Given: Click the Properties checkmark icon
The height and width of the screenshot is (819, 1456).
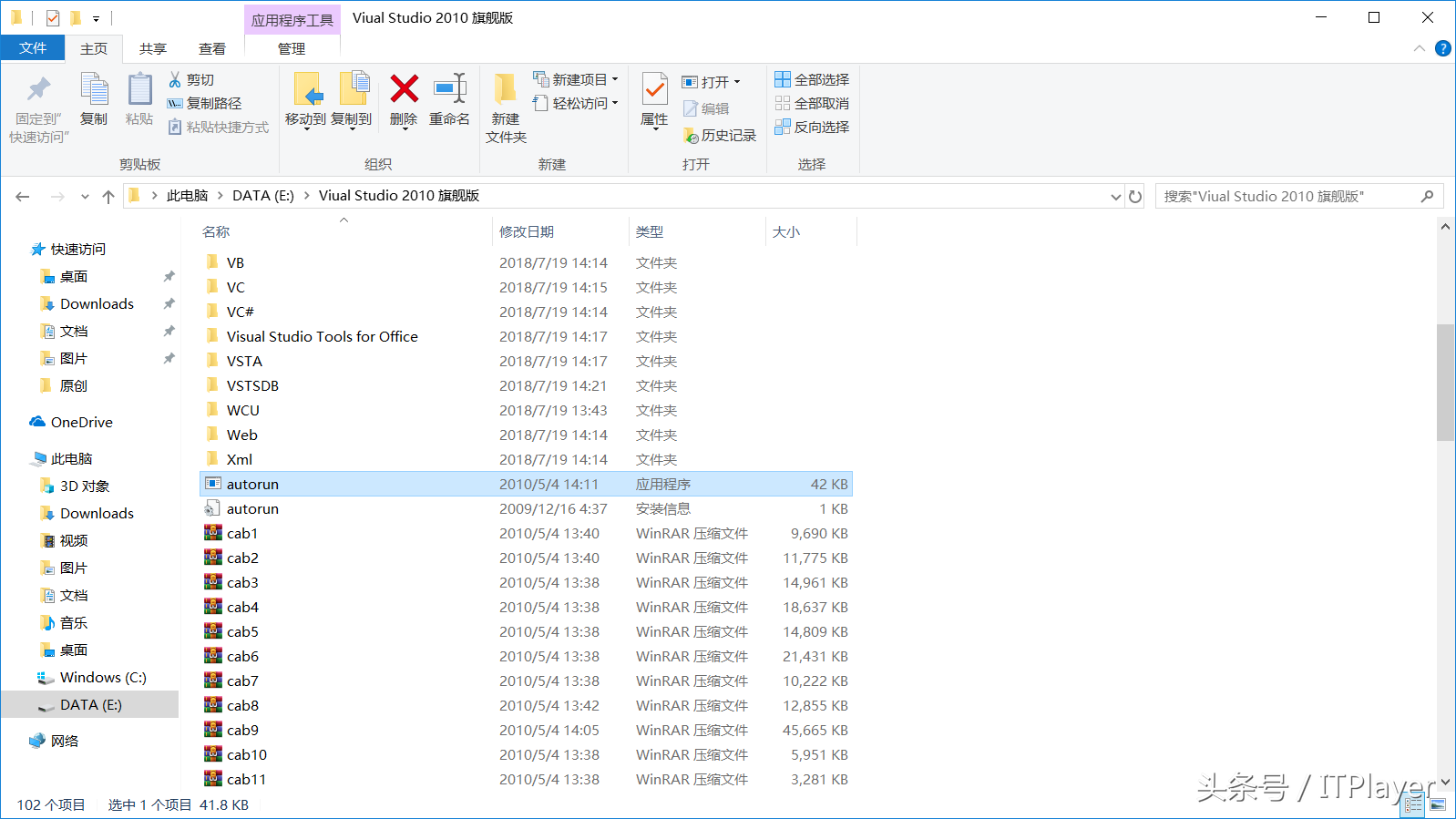Looking at the screenshot, I should [654, 89].
